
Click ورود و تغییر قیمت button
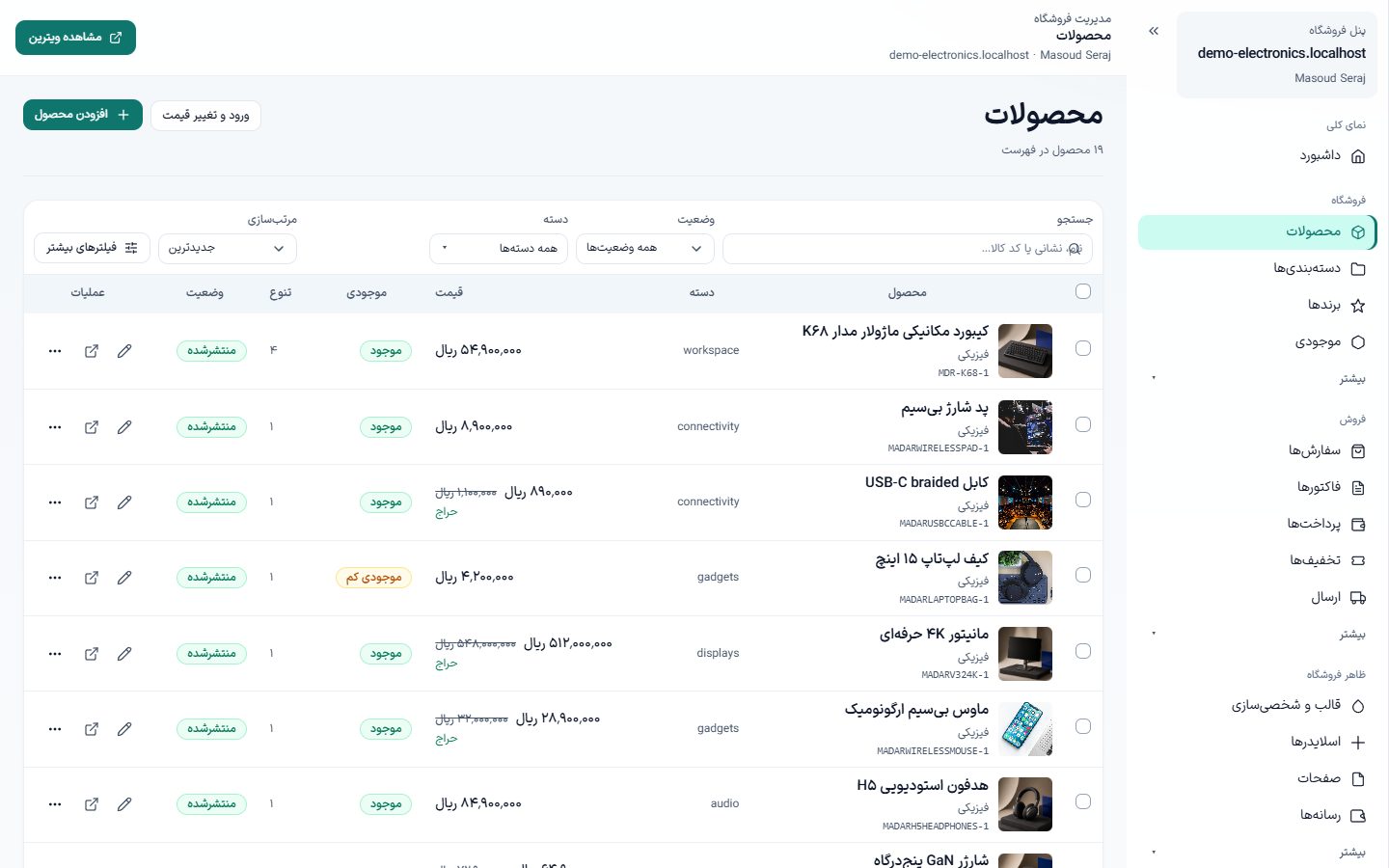tap(205, 116)
